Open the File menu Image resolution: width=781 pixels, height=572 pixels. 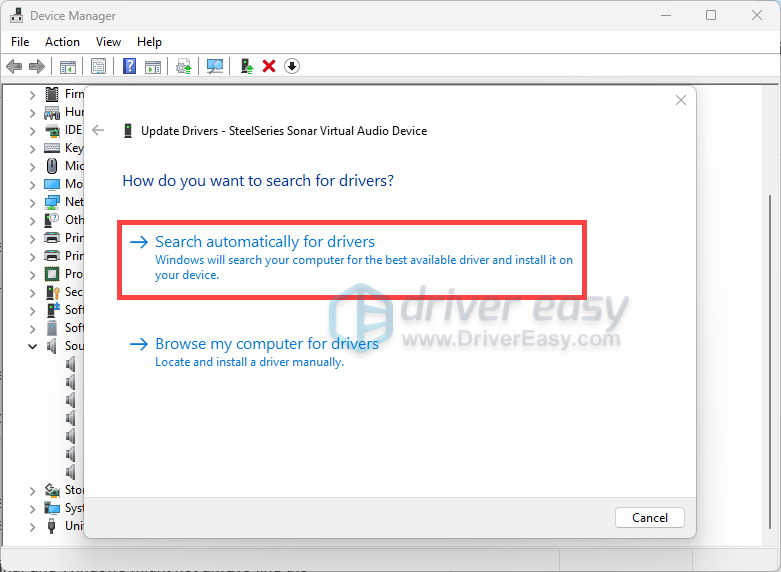point(20,42)
